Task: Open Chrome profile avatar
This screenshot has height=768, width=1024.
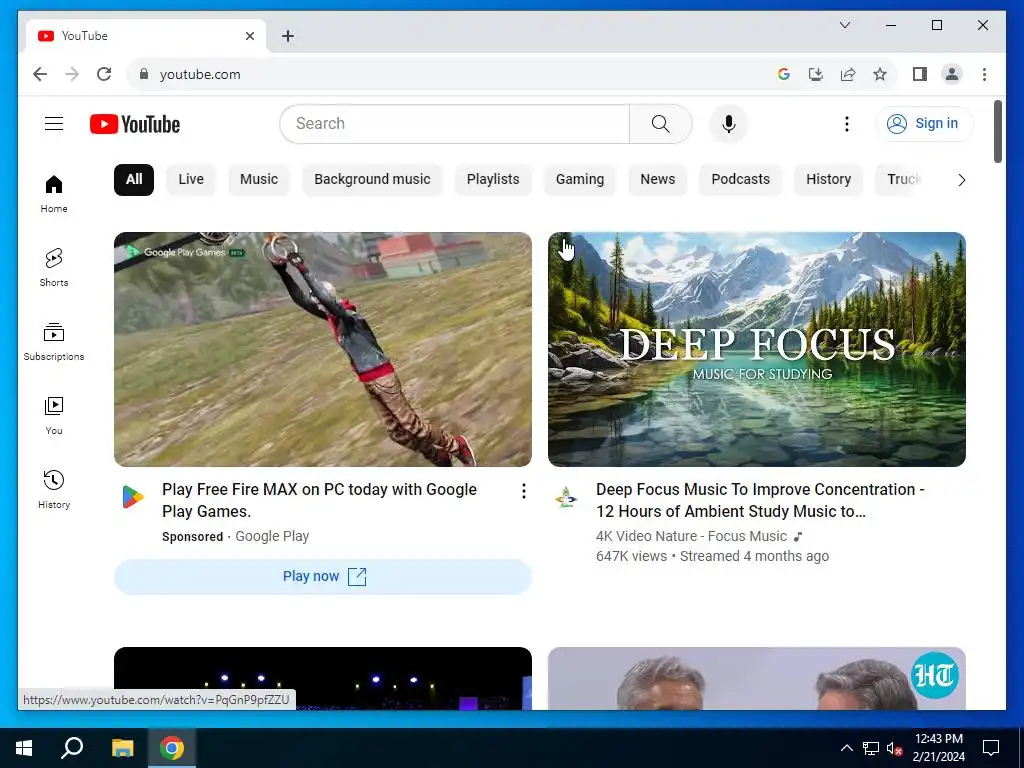Action: (952, 74)
